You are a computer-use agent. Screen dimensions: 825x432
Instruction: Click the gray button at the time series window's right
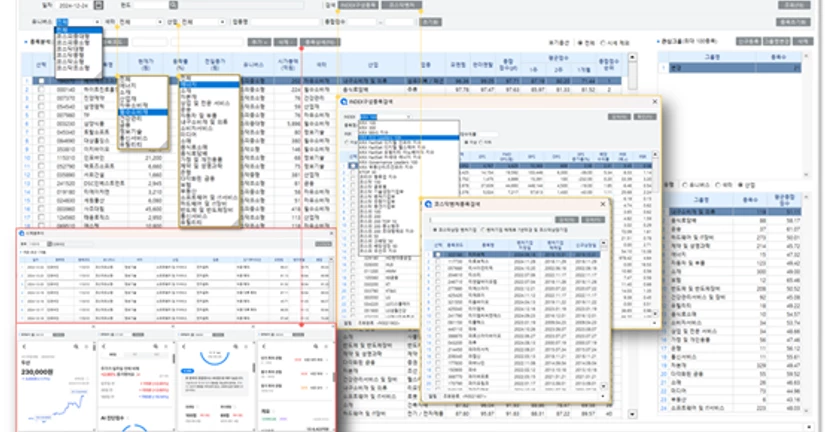coord(324,244)
